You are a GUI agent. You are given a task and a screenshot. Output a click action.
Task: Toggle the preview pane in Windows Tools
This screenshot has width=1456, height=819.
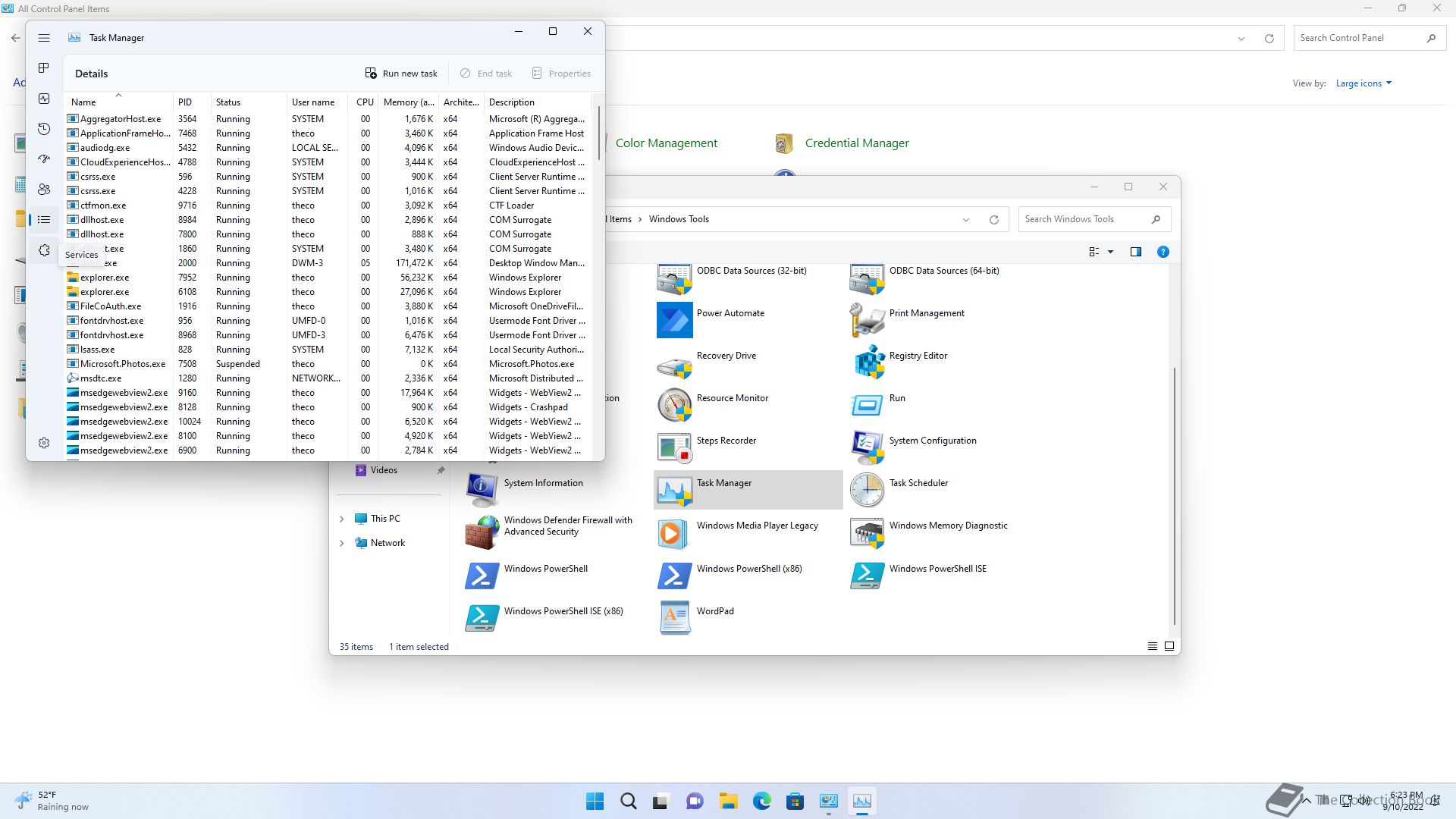pyautogui.click(x=1136, y=252)
